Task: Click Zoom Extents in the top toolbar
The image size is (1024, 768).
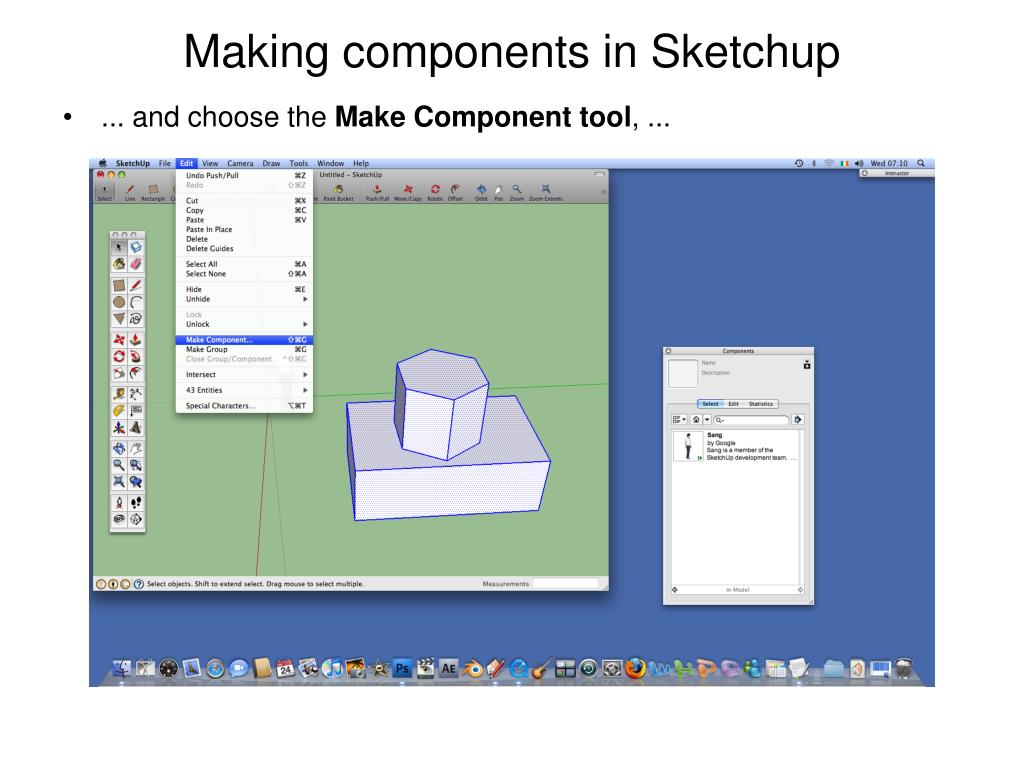Action: [545, 192]
